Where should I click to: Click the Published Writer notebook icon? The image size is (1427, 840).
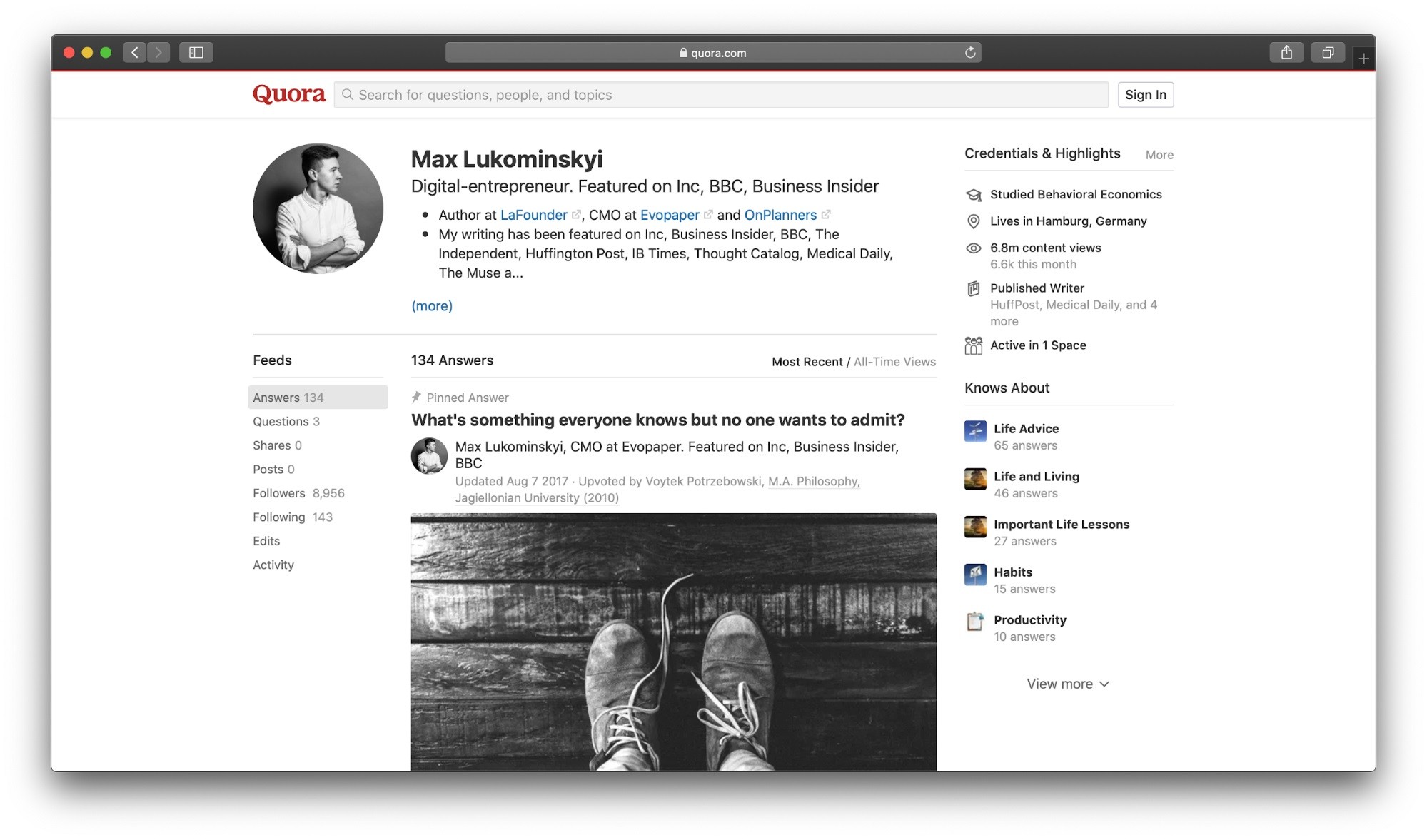[x=974, y=288]
